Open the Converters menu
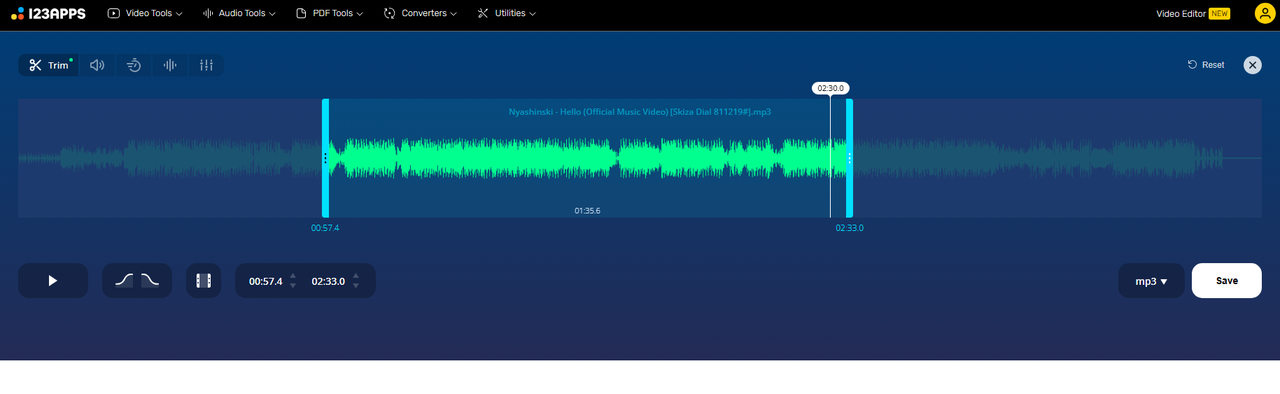 tap(421, 13)
